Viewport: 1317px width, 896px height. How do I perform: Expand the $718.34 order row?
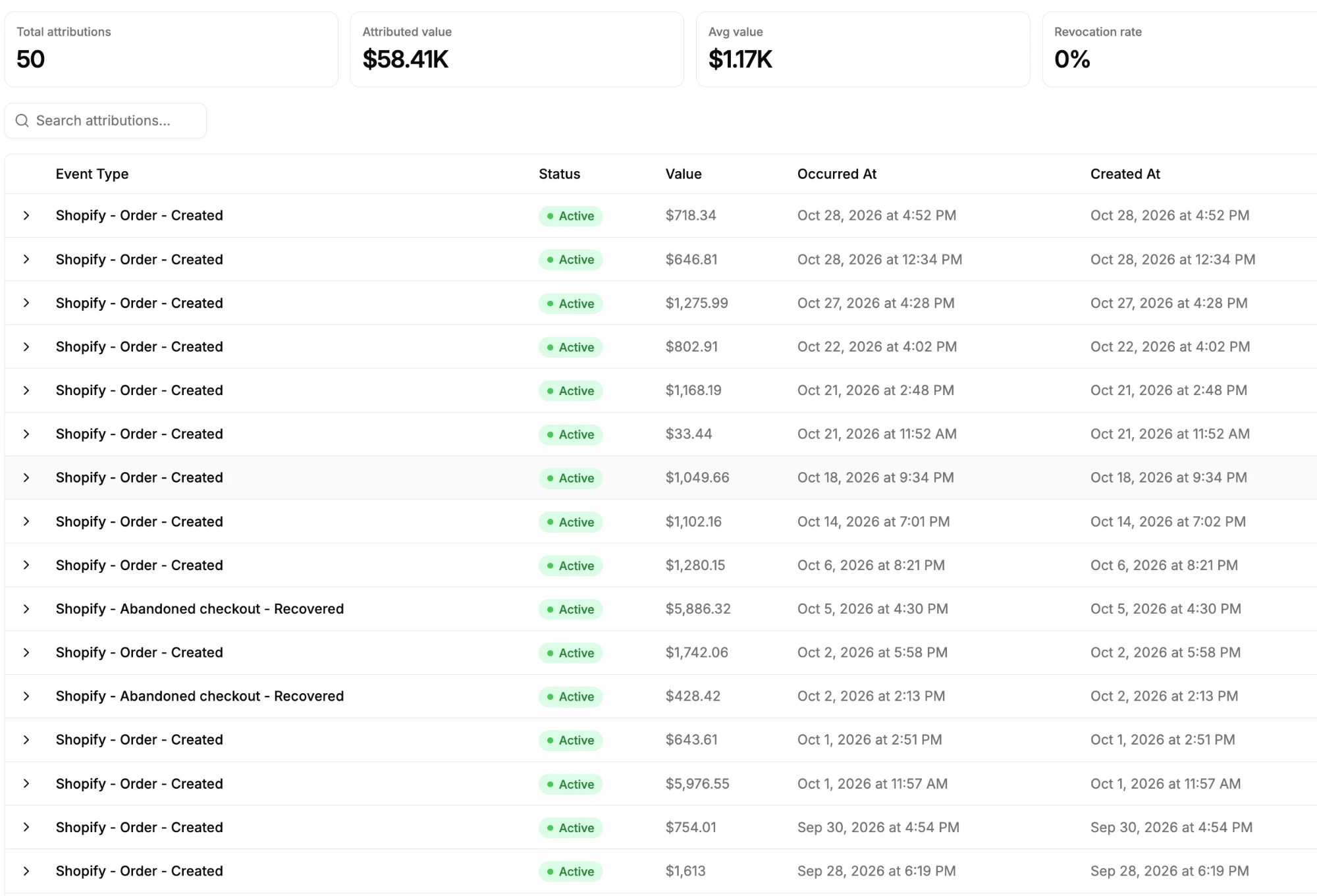coord(26,215)
